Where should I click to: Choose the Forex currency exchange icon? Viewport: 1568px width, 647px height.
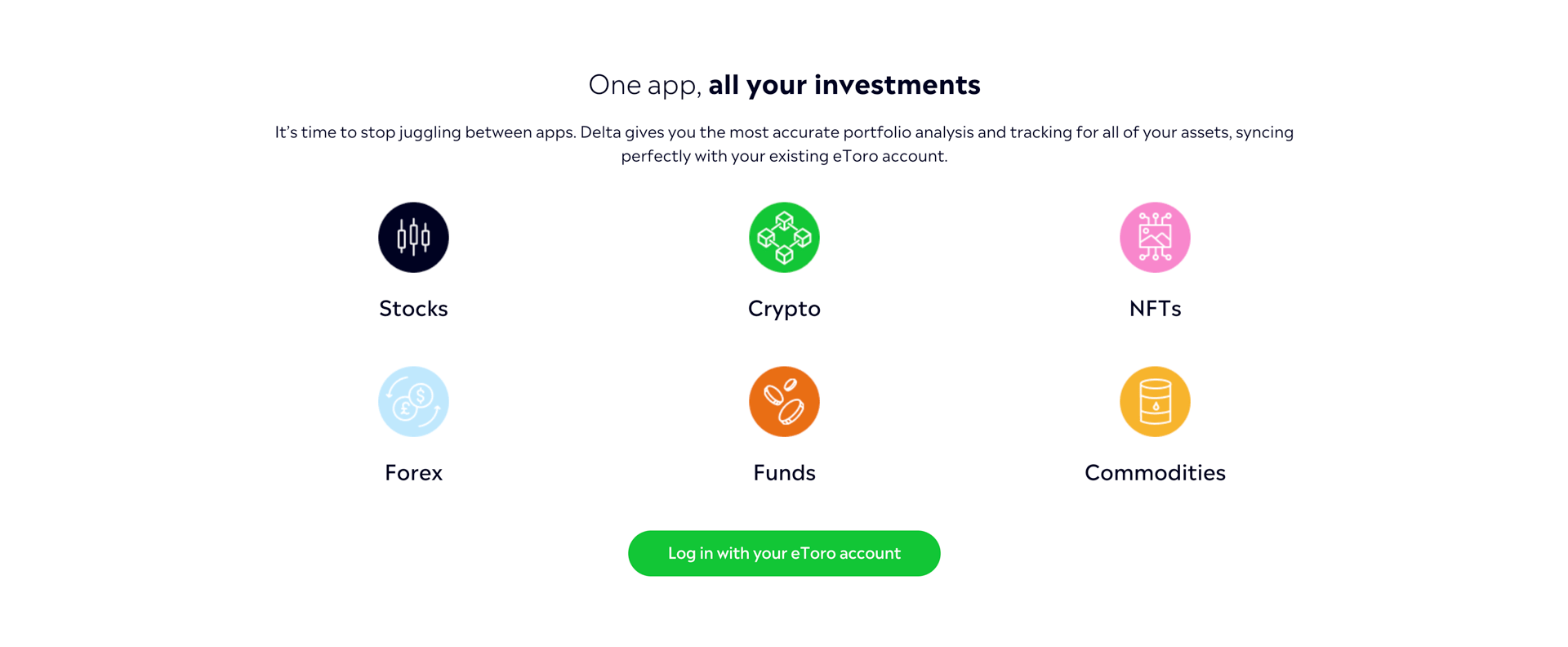pos(413,401)
